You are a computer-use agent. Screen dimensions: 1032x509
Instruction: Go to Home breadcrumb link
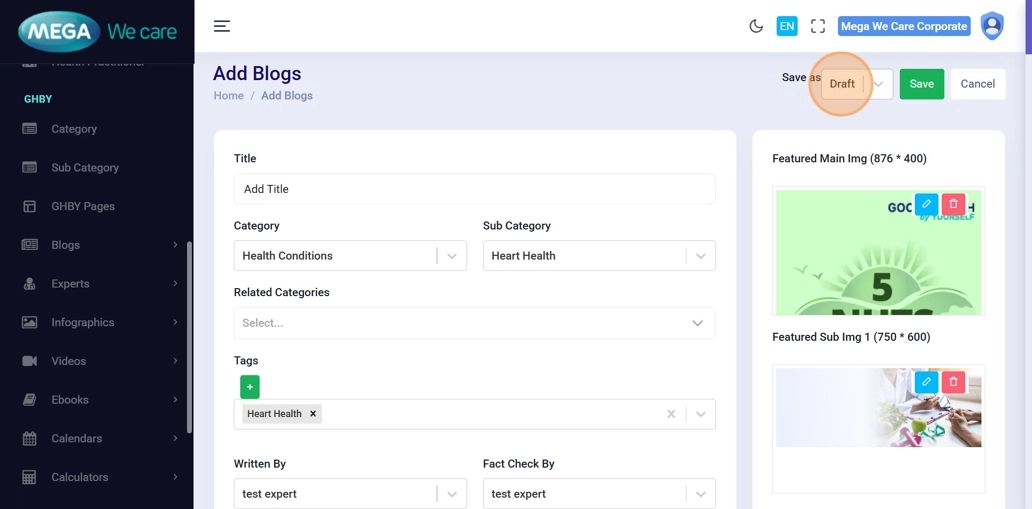click(x=228, y=96)
